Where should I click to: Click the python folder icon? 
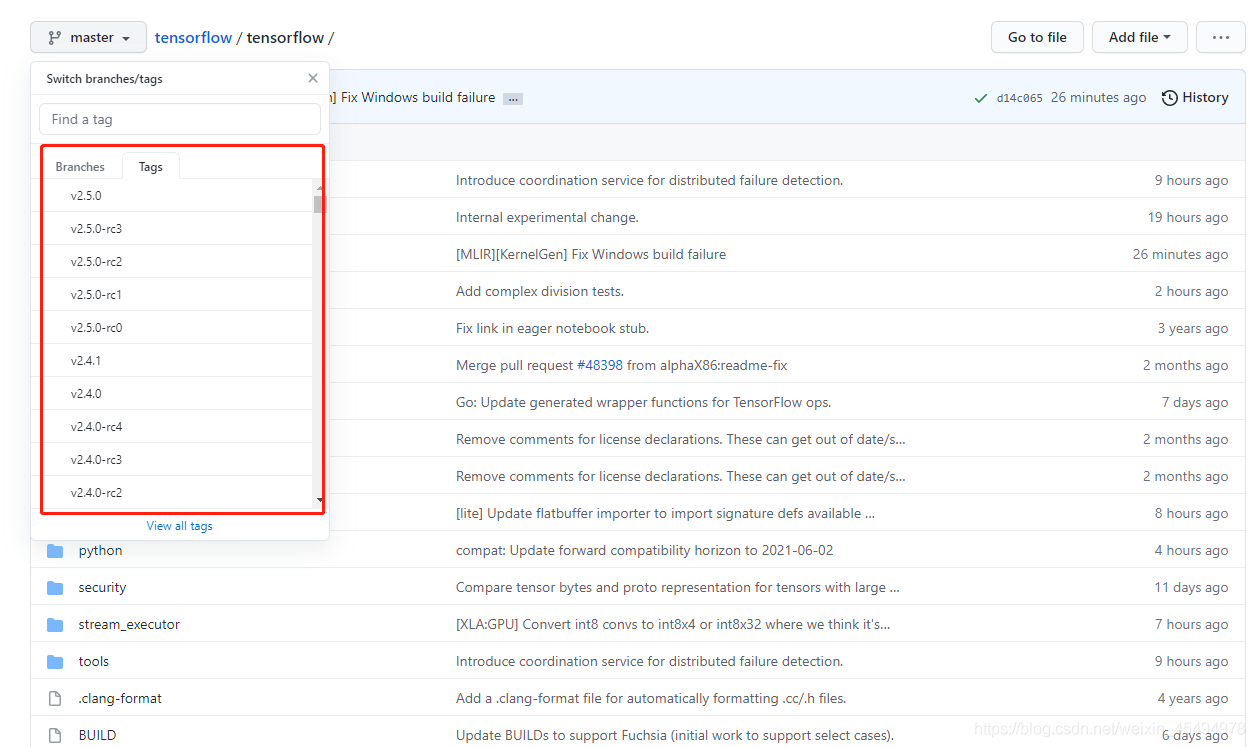tap(55, 550)
